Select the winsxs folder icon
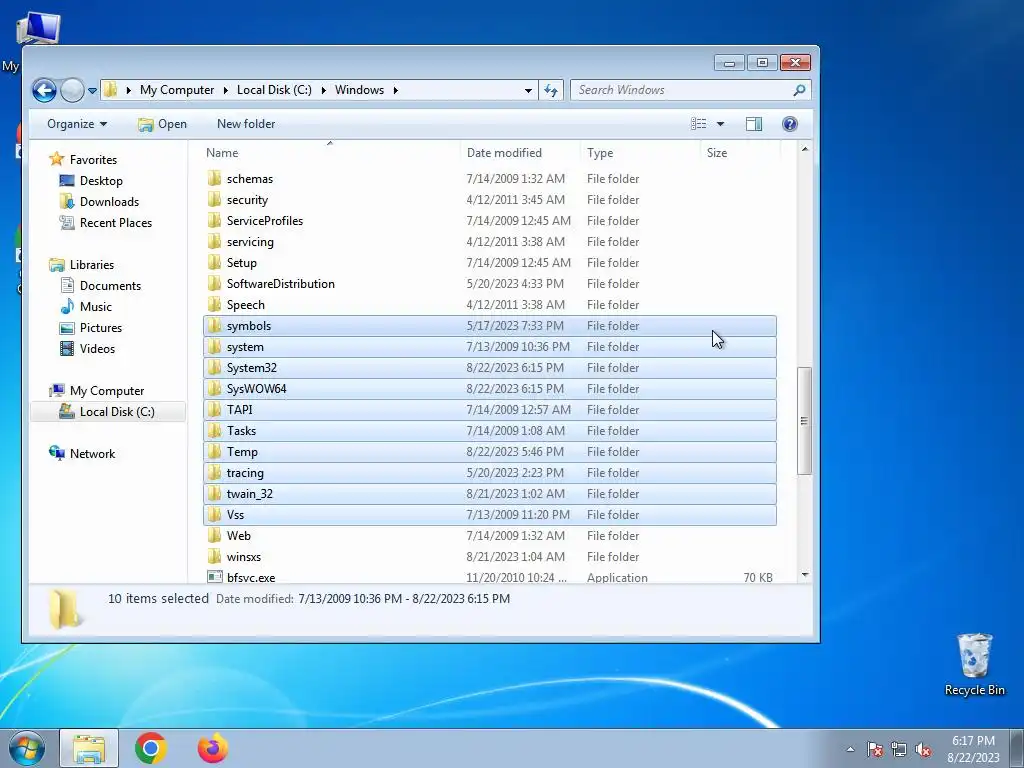Viewport: 1024px width, 768px height. click(x=214, y=556)
